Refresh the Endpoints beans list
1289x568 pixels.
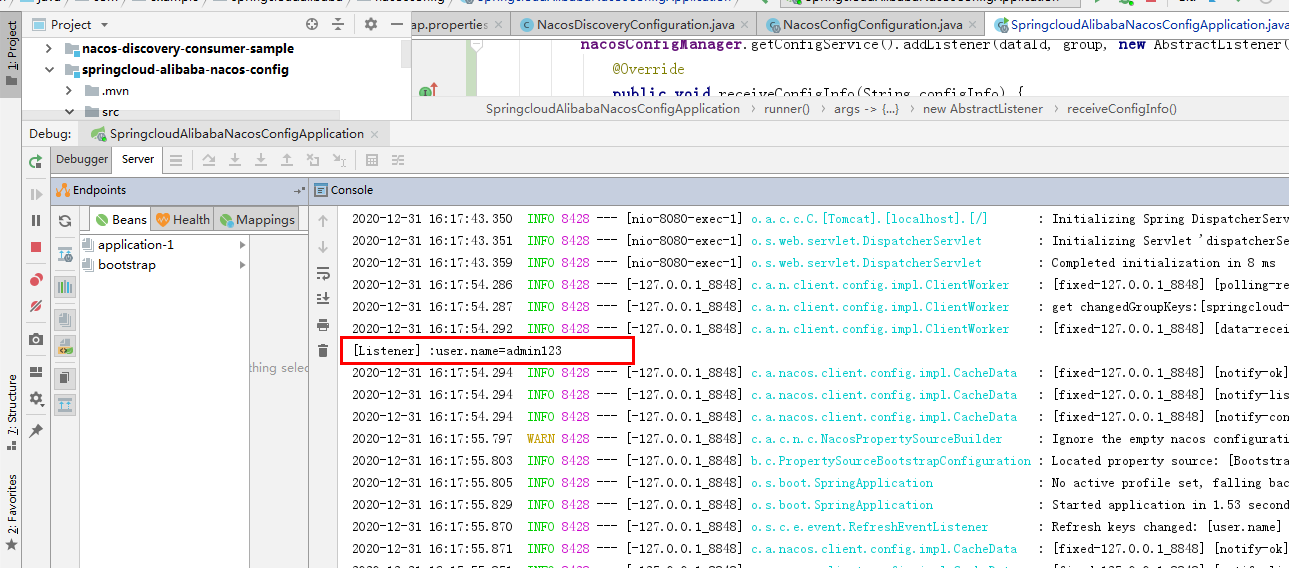(65, 221)
